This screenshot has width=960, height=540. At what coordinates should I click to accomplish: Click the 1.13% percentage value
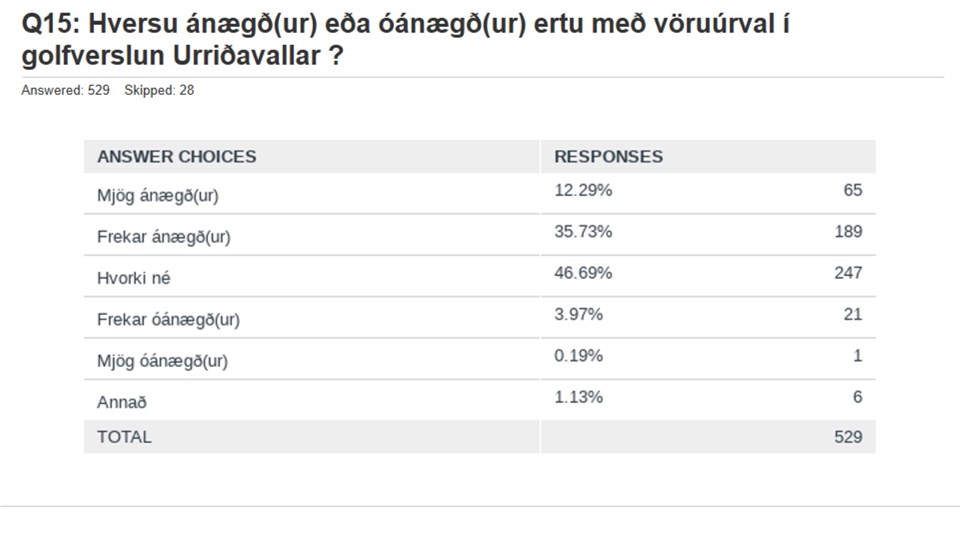(579, 397)
